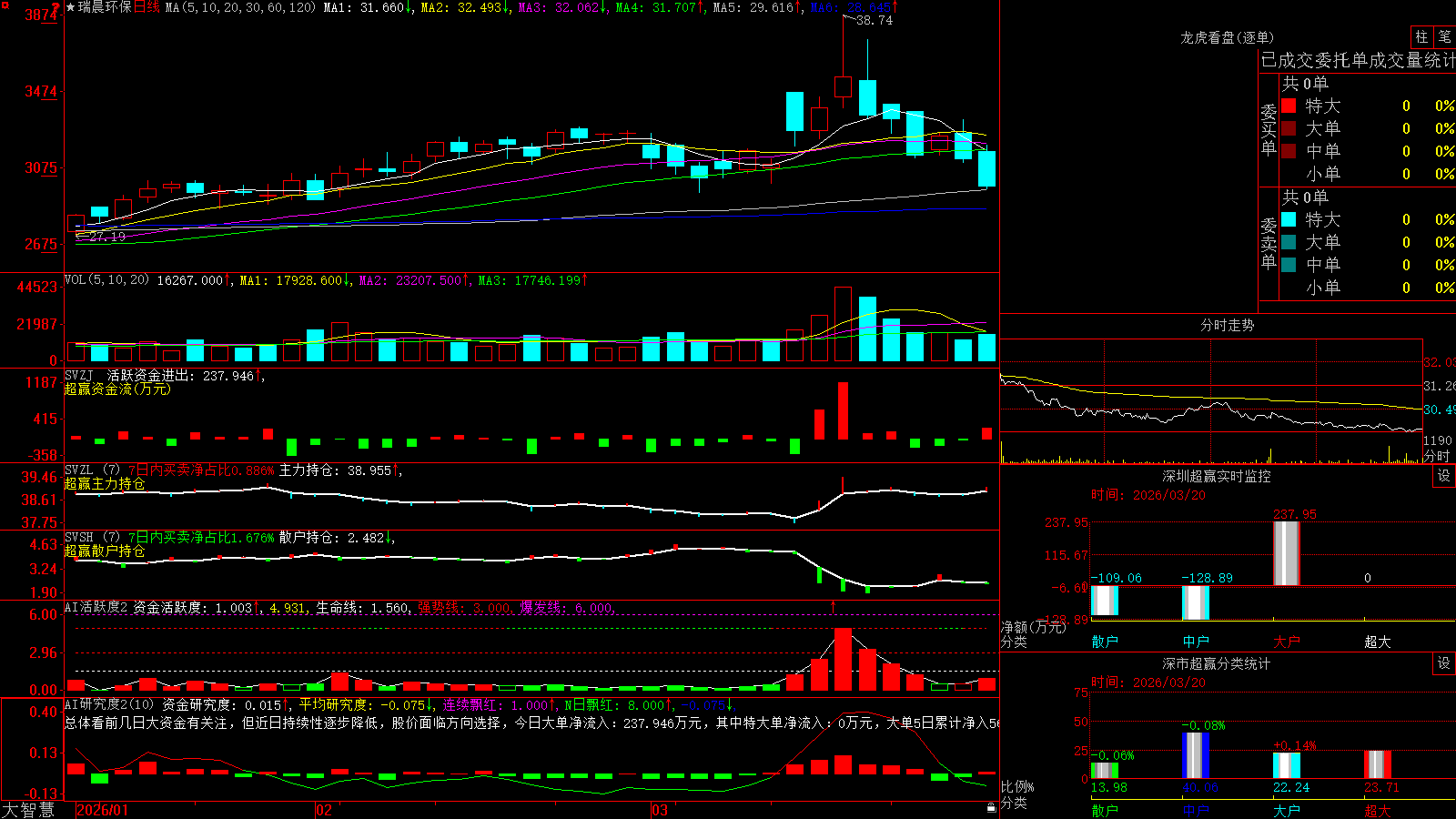Click cyan 大户 bar showing 22.24

pyautogui.click(x=1287, y=765)
